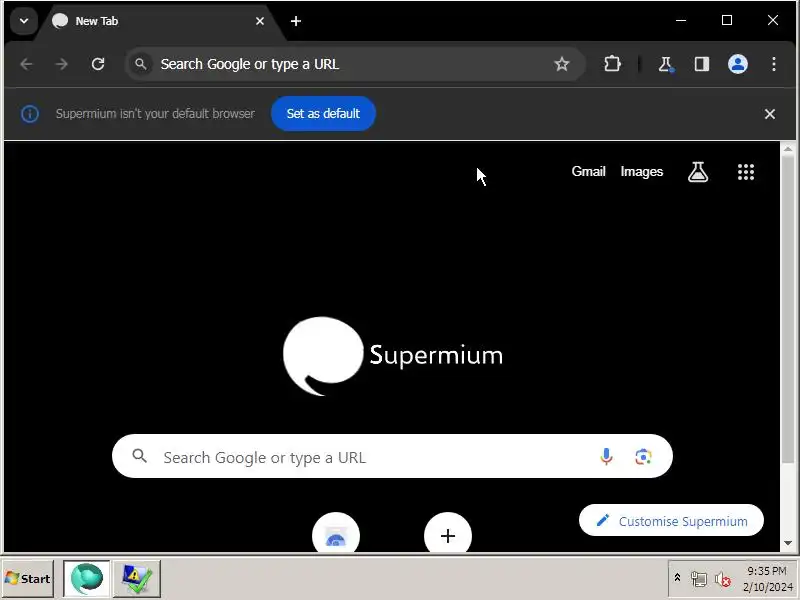Screen dimensions: 800x600
Task: Open the profile avatar menu
Action: point(737,64)
